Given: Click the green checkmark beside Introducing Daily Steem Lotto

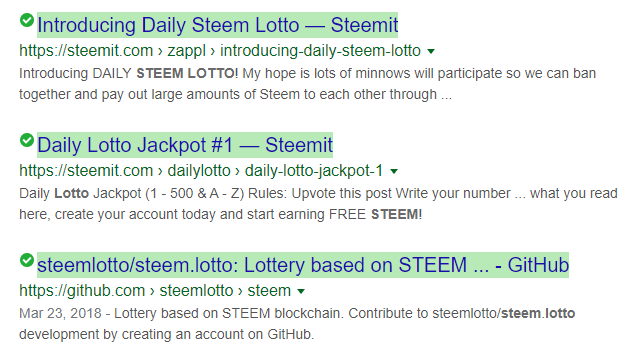Looking at the screenshot, I should [x=27, y=20].
